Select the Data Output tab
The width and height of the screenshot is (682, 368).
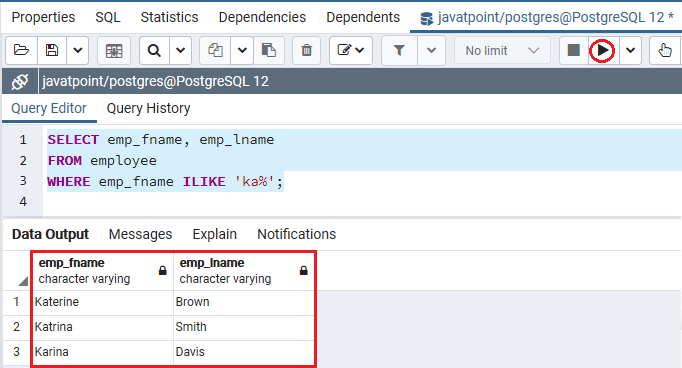[x=50, y=234]
